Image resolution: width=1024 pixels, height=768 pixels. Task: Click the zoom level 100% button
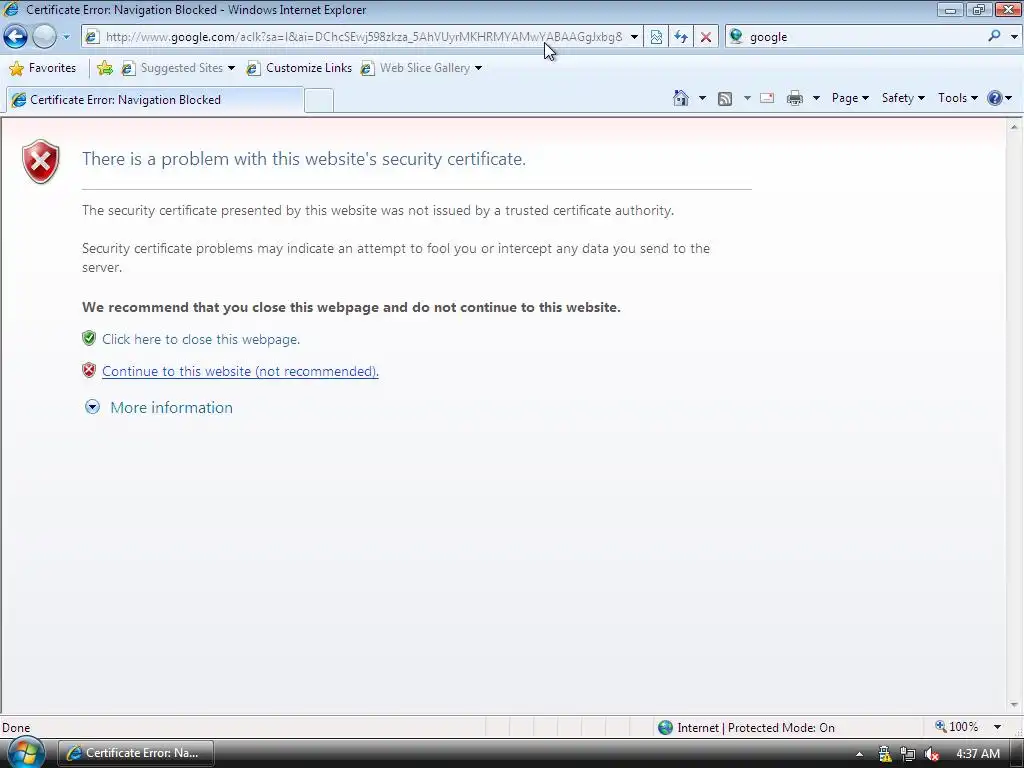[x=957, y=727]
